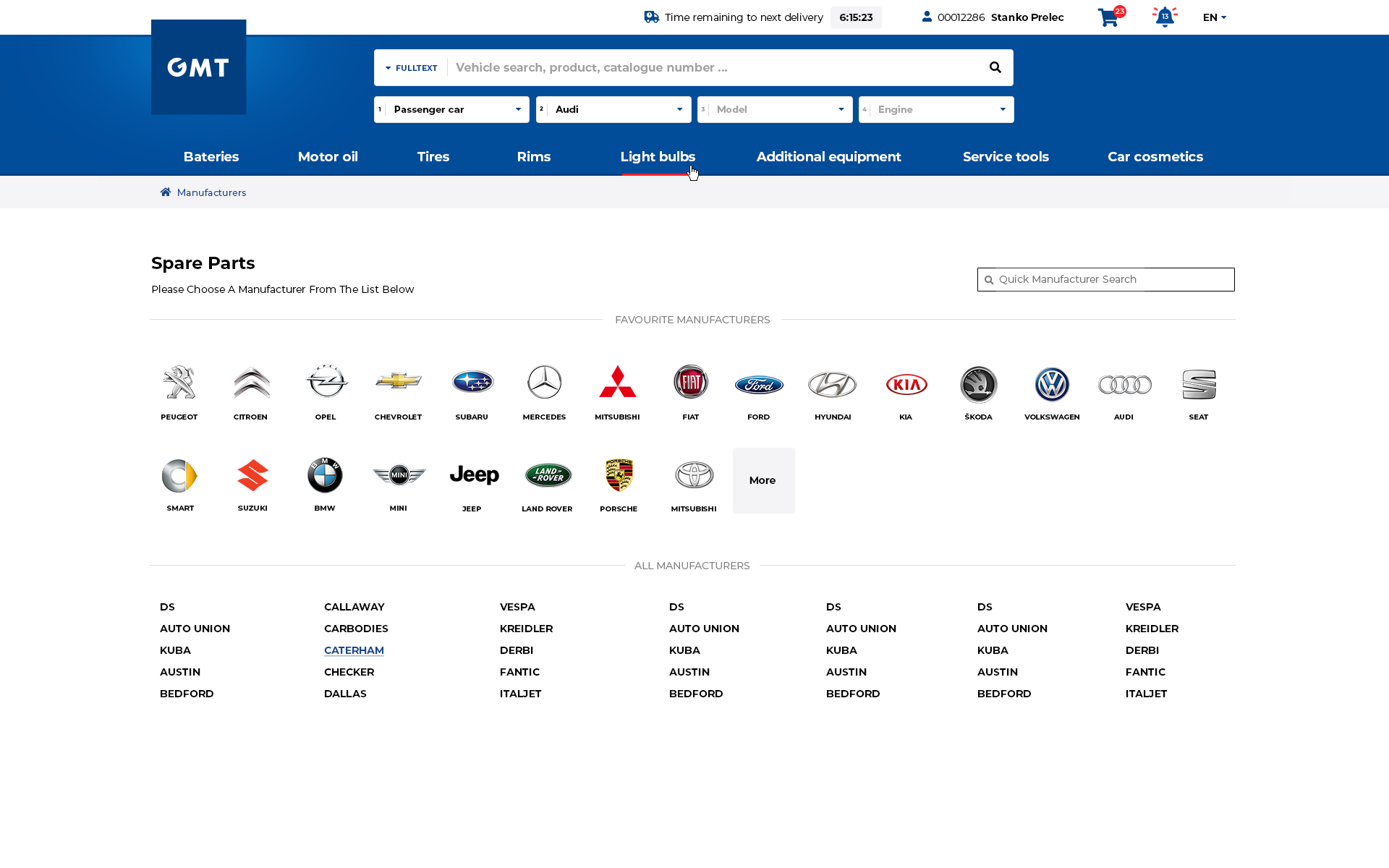Select the Audi rings logo
This screenshot has height=868, width=1389.
point(1125,385)
